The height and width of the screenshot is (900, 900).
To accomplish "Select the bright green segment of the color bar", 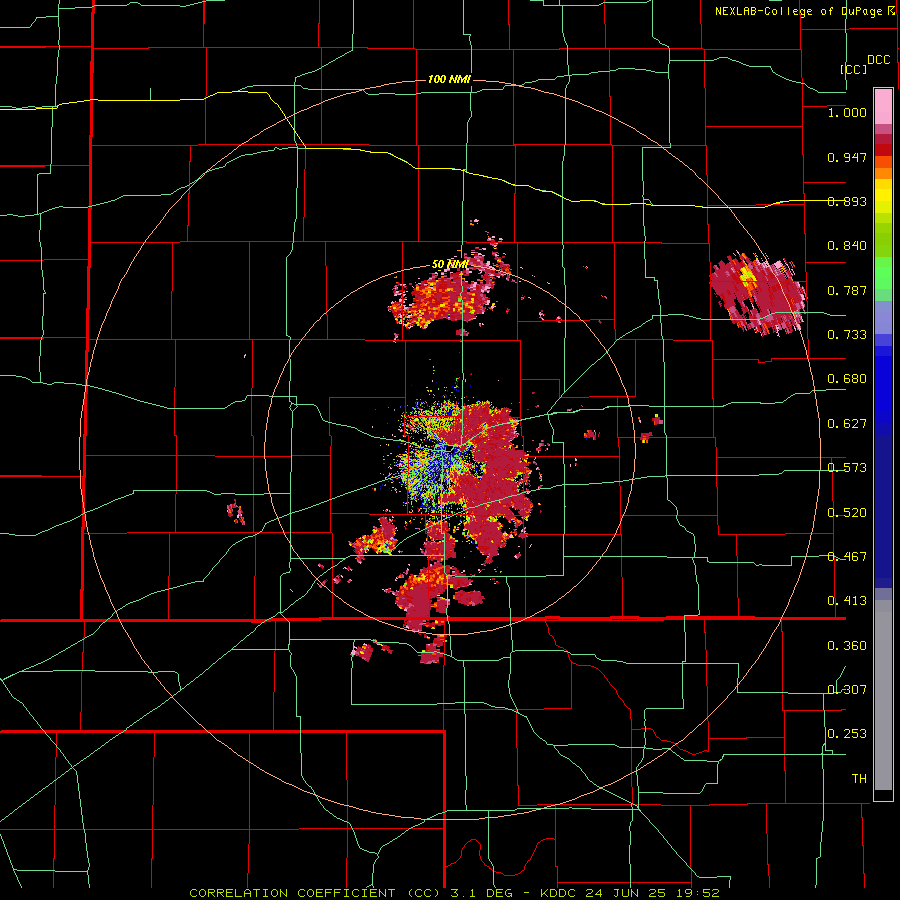I will click(x=883, y=273).
